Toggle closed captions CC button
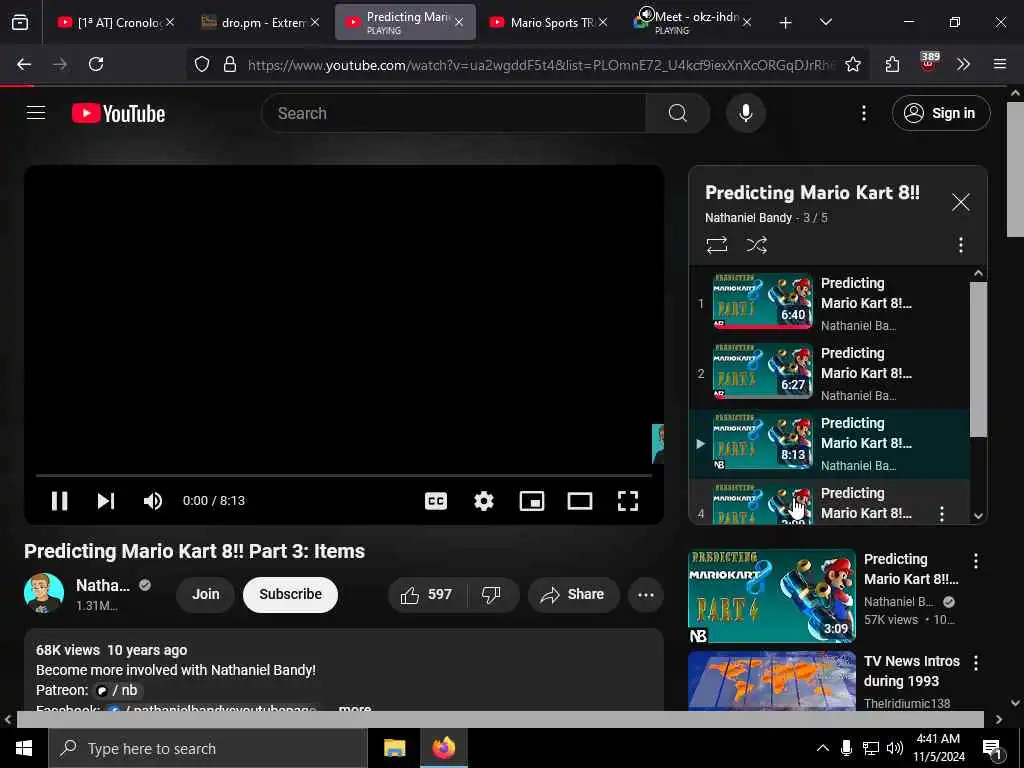Screen dimensions: 1024x768 point(436,501)
